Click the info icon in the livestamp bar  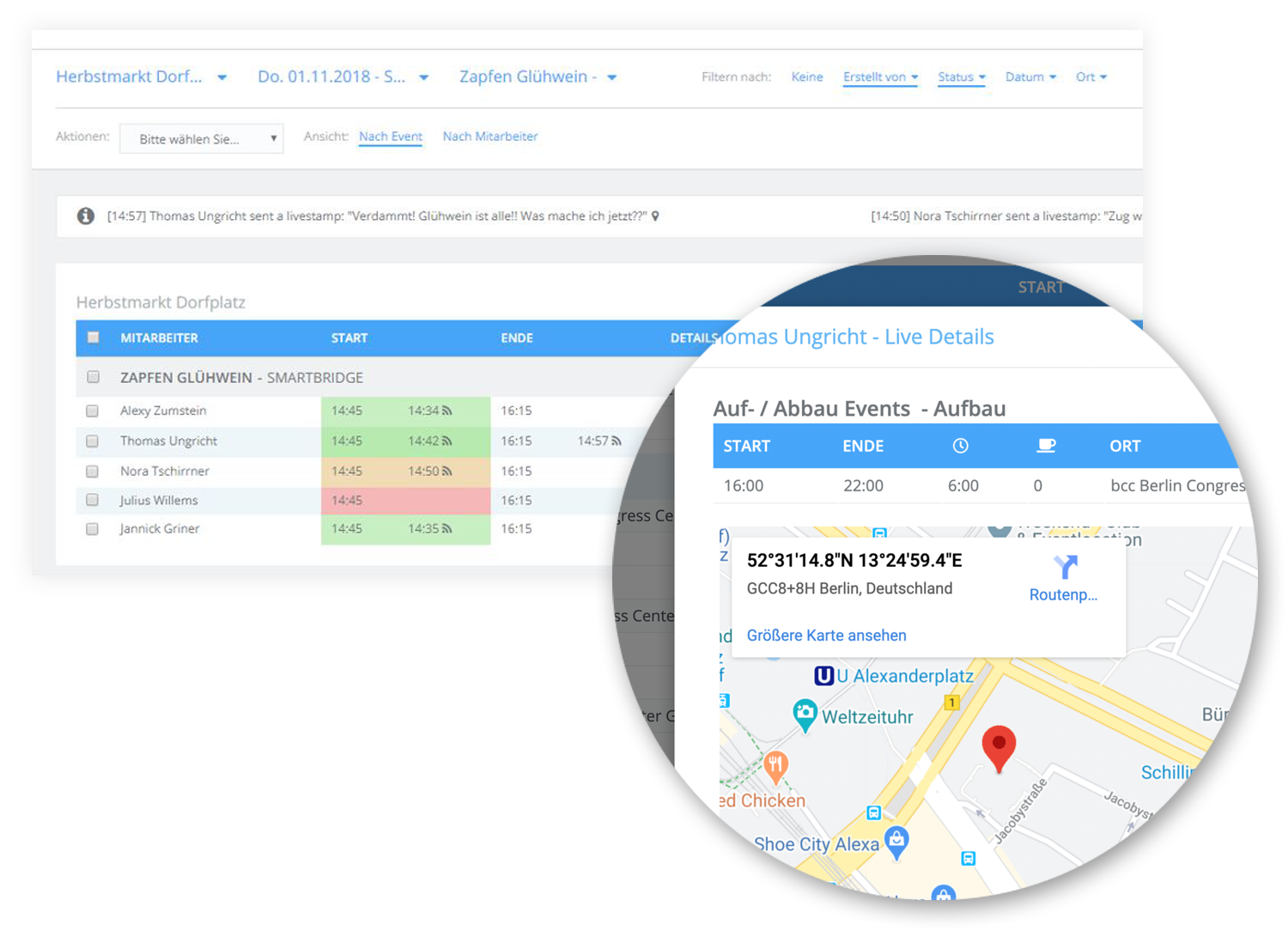click(x=85, y=216)
